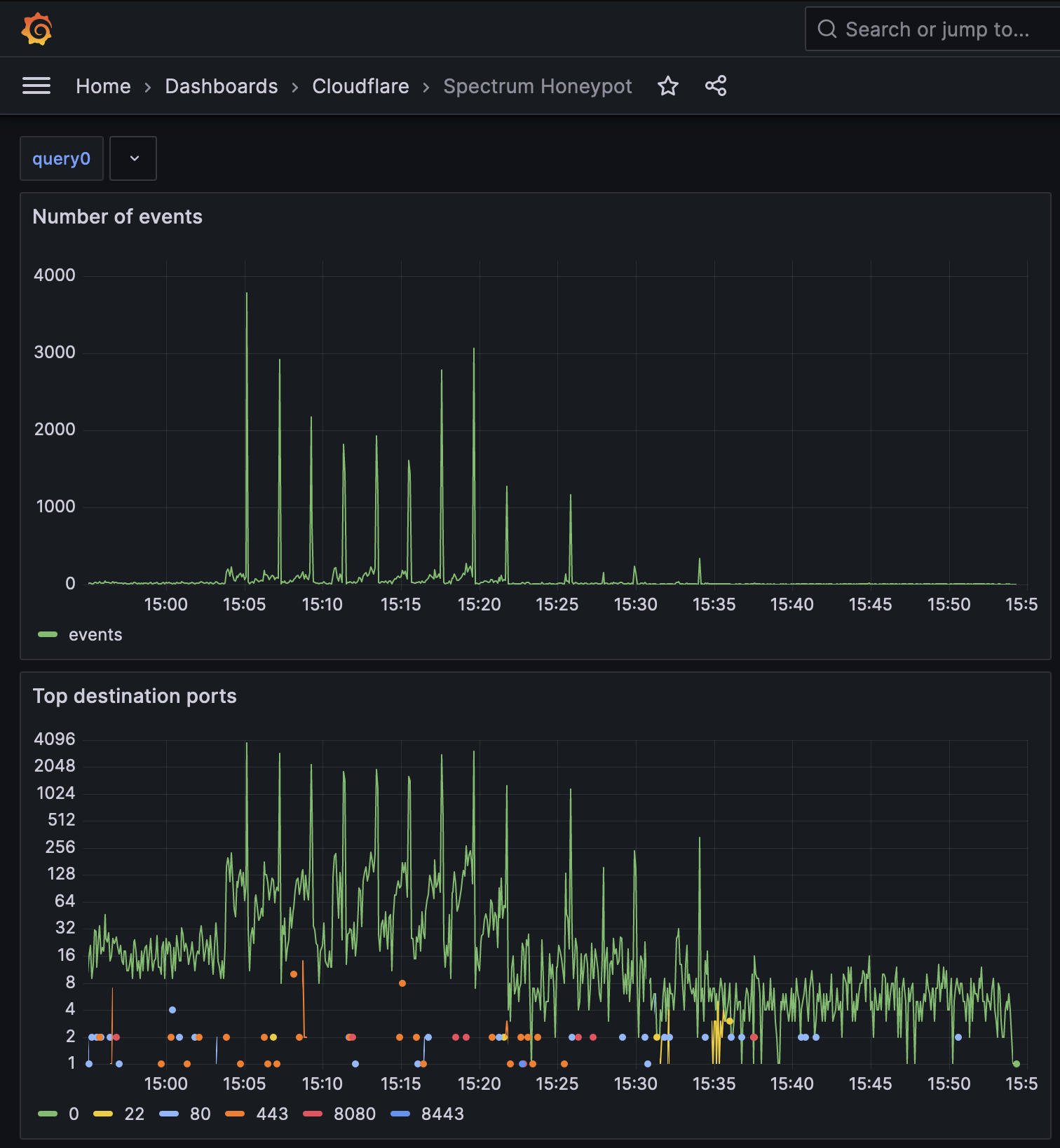Go to Home breadcrumb
This screenshot has height=1148, width=1060.
click(x=103, y=86)
